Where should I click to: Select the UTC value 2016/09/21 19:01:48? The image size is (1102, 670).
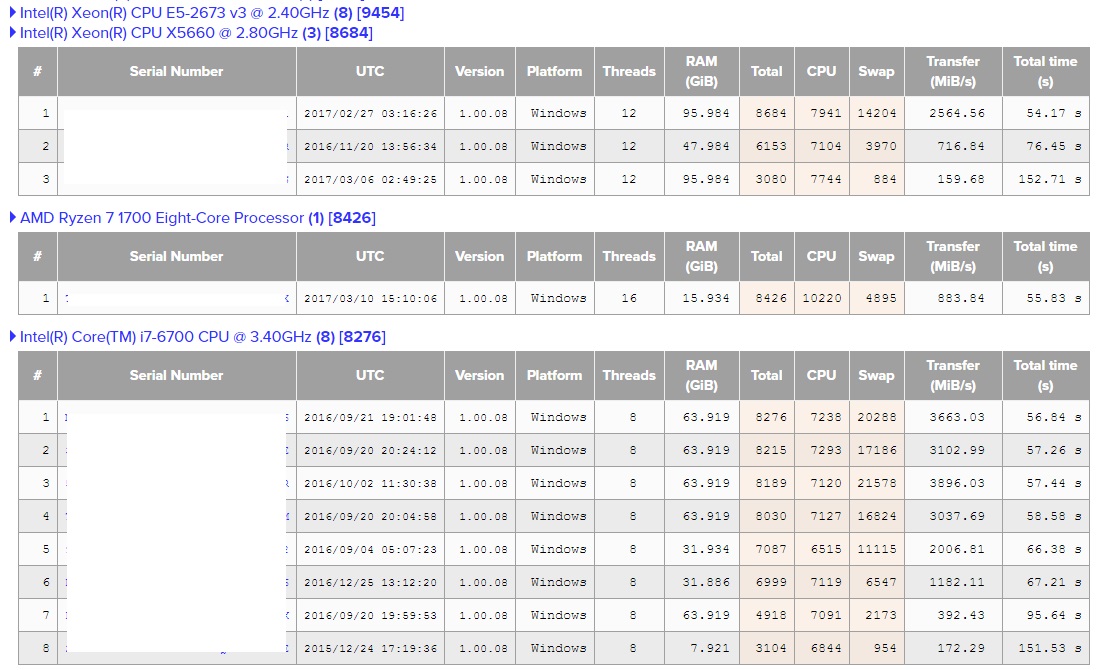370,417
